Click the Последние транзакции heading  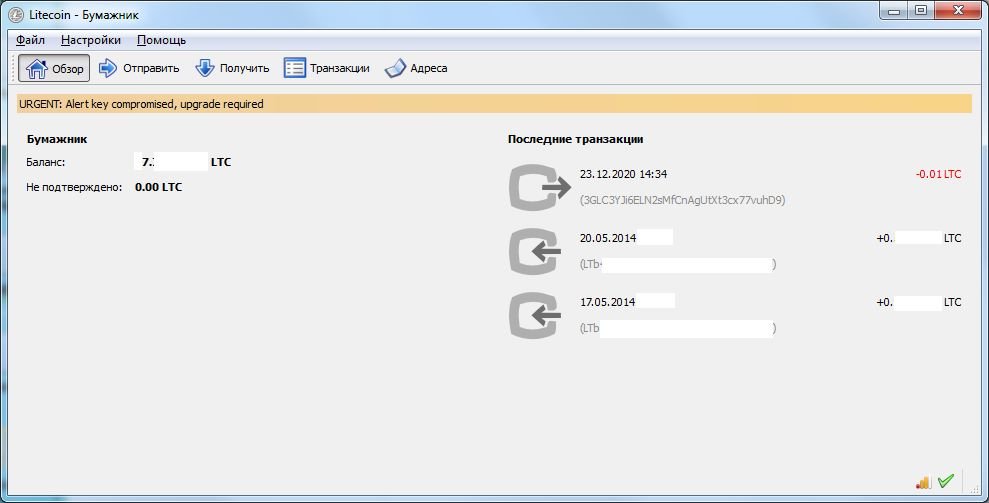pos(575,139)
